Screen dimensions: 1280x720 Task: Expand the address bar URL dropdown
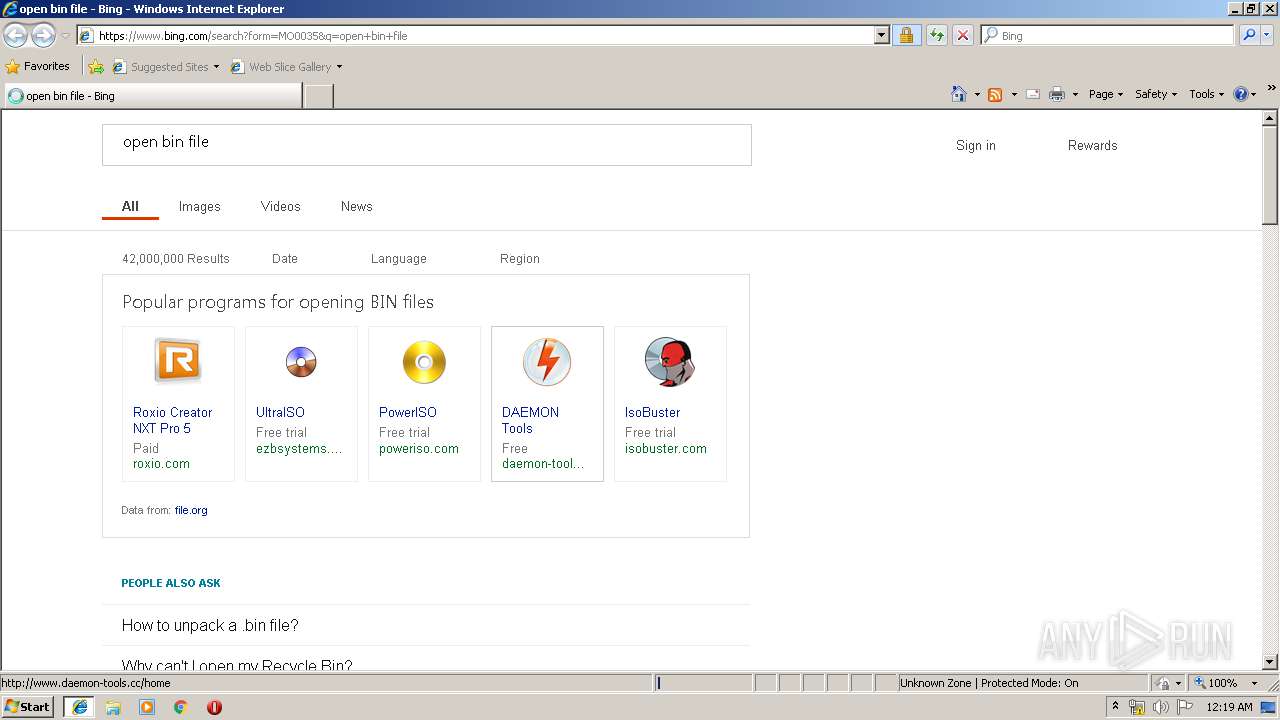881,35
